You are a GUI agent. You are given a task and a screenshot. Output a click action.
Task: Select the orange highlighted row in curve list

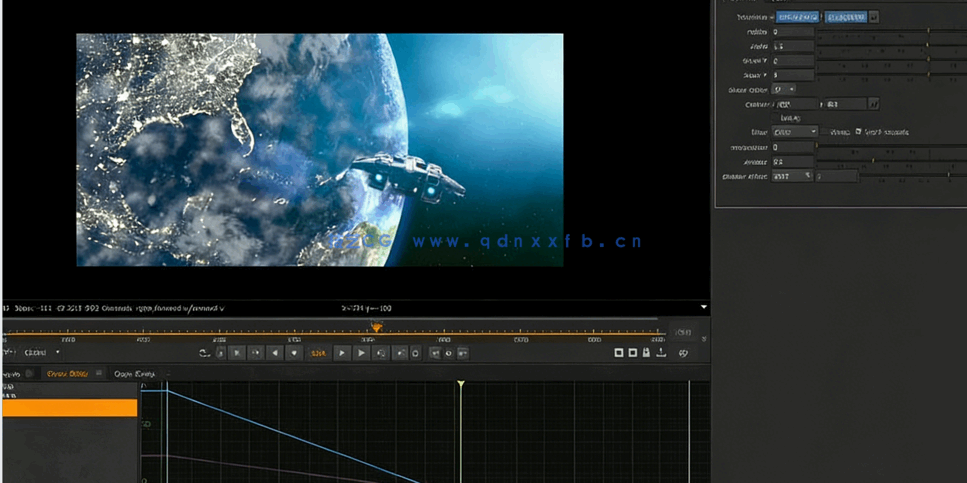pos(69,407)
